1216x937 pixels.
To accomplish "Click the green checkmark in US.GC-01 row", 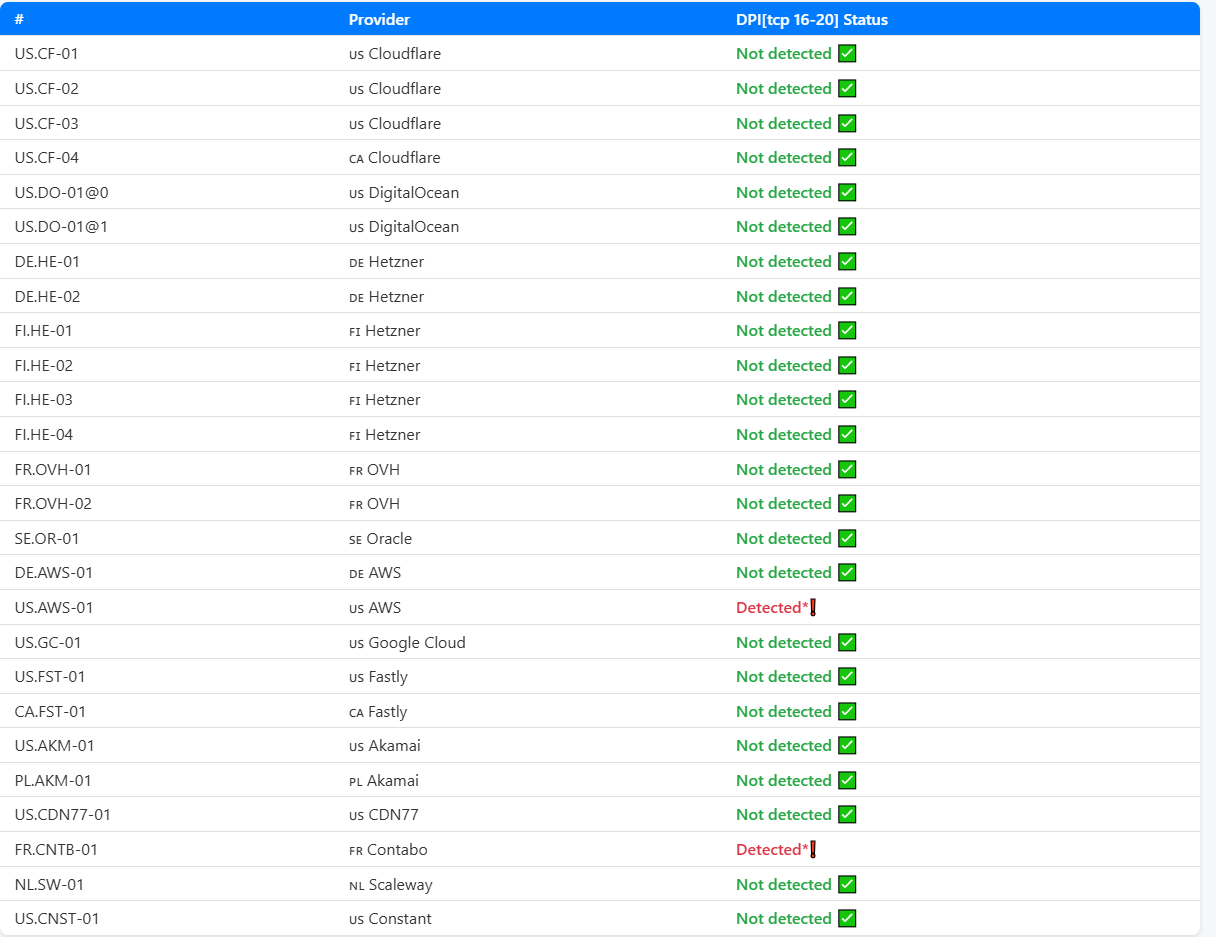I will [847, 642].
